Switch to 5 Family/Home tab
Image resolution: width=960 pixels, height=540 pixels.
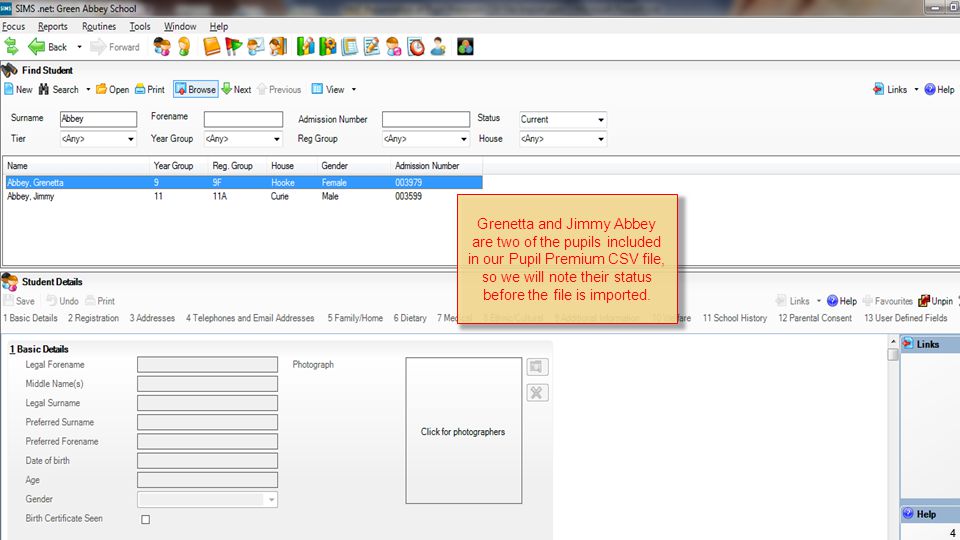[x=355, y=318]
